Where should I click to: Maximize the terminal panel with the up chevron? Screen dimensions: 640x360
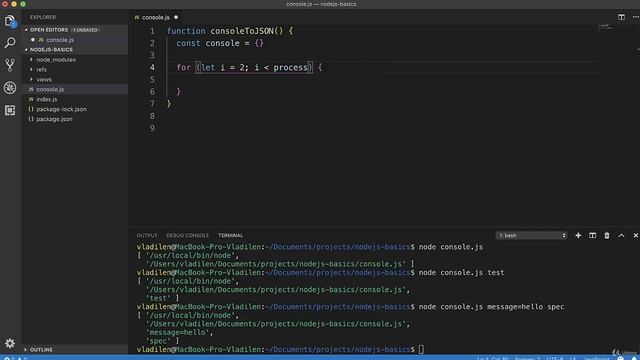pyautogui.click(x=621, y=236)
